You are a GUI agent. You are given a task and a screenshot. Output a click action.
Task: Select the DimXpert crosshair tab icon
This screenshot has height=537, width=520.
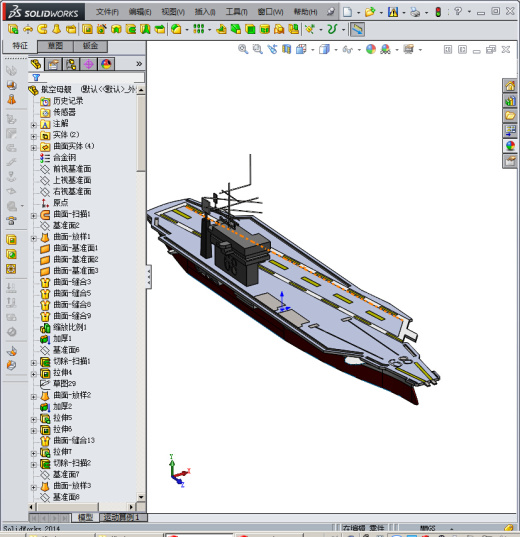tap(88, 64)
